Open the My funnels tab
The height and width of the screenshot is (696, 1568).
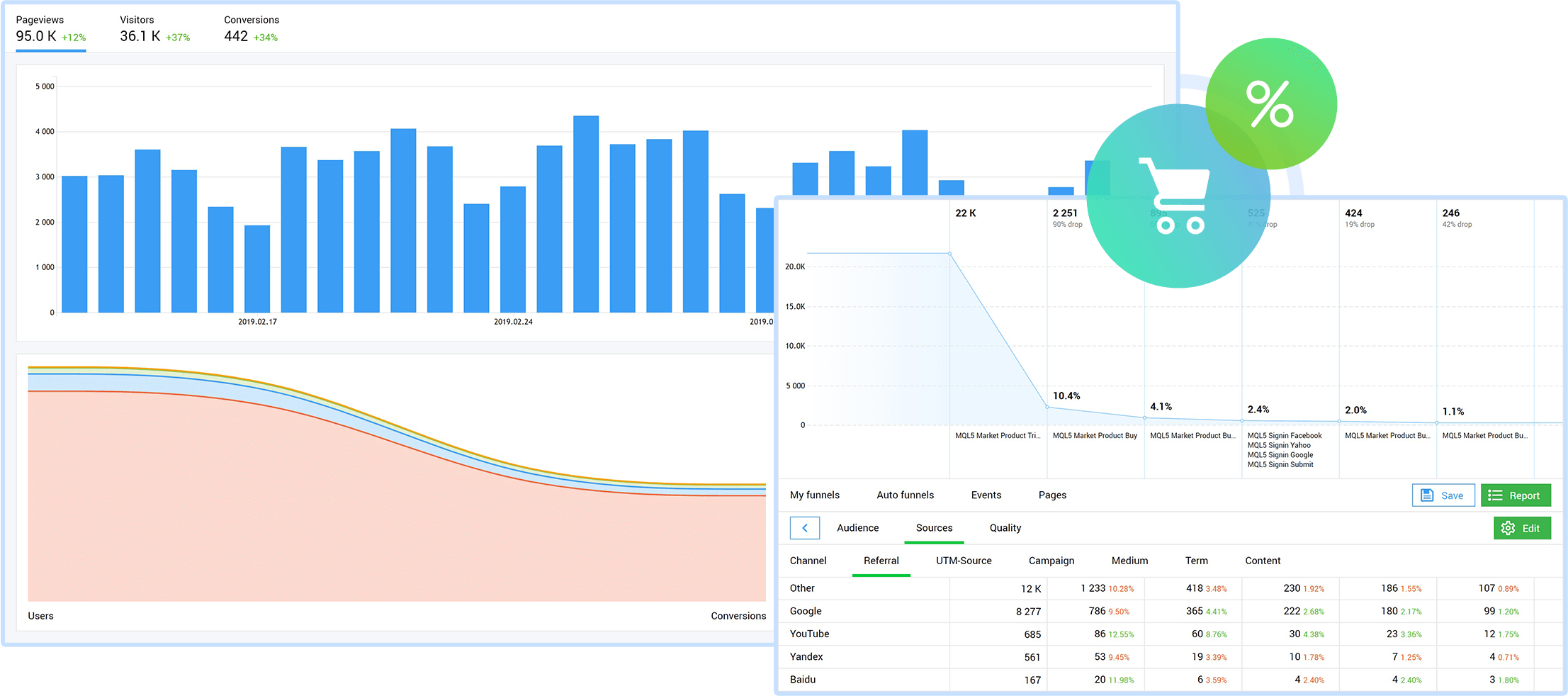815,495
